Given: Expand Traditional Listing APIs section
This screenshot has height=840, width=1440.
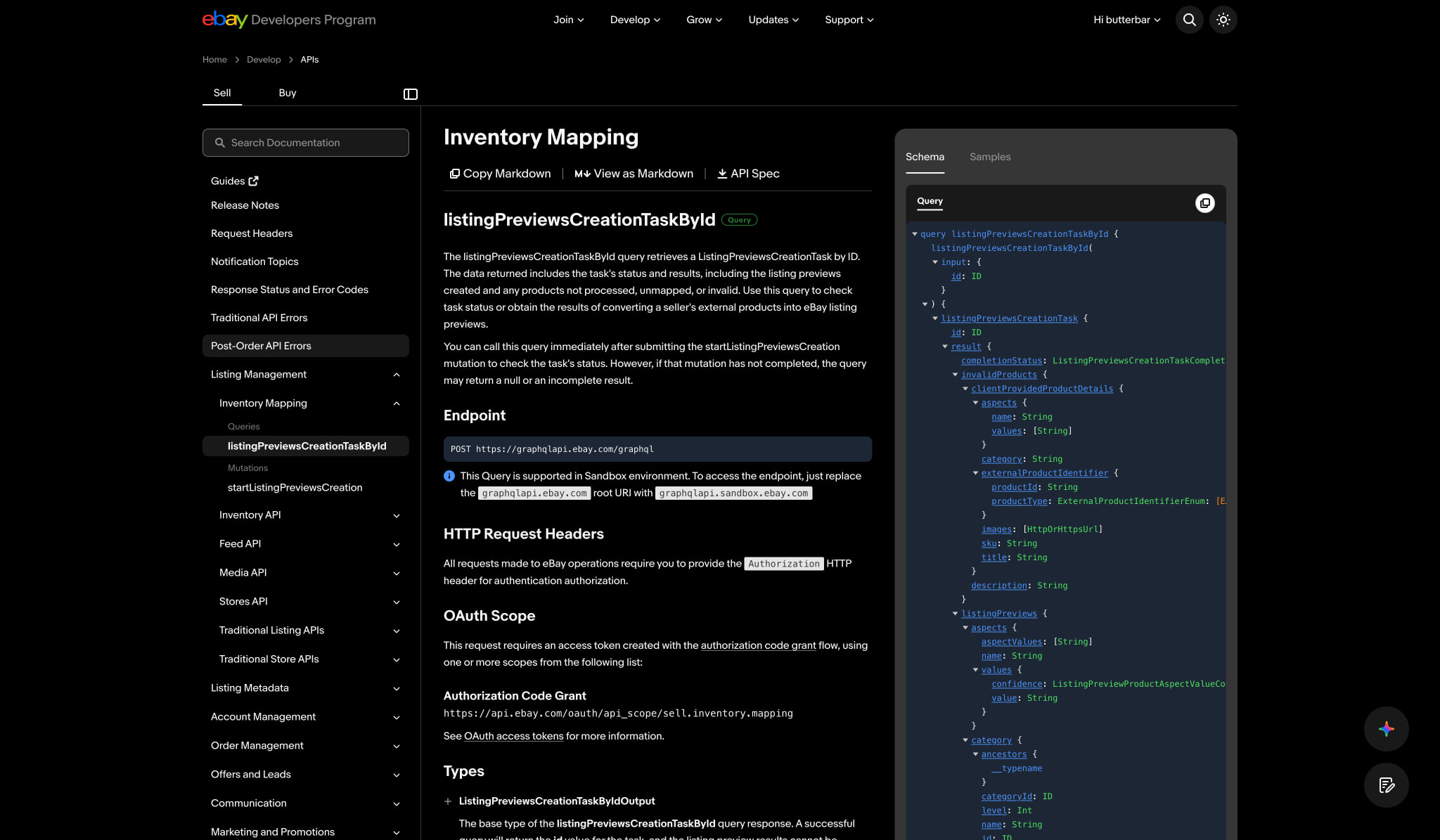Looking at the screenshot, I should coord(397,631).
